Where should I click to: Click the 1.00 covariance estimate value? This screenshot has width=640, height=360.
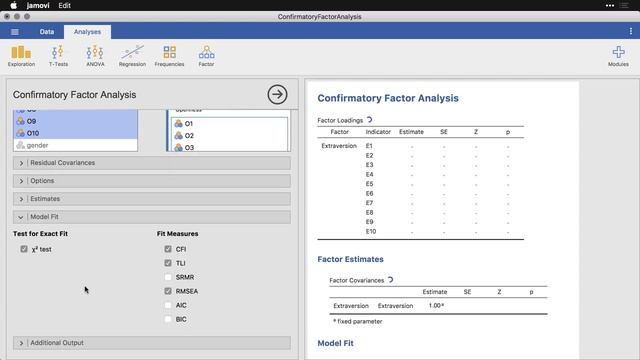tap(436, 306)
